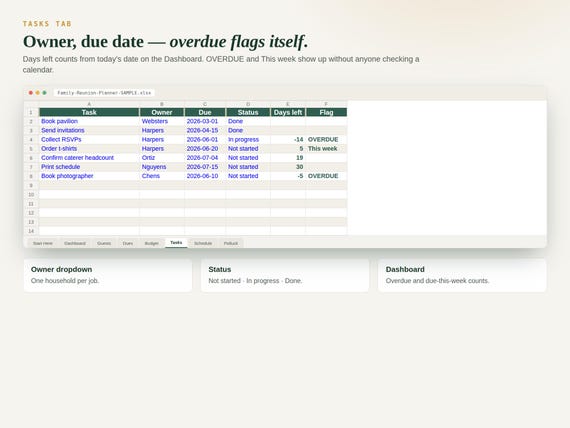Click the 'Order t-shirts' task cell
The width and height of the screenshot is (570, 428).
(89, 148)
